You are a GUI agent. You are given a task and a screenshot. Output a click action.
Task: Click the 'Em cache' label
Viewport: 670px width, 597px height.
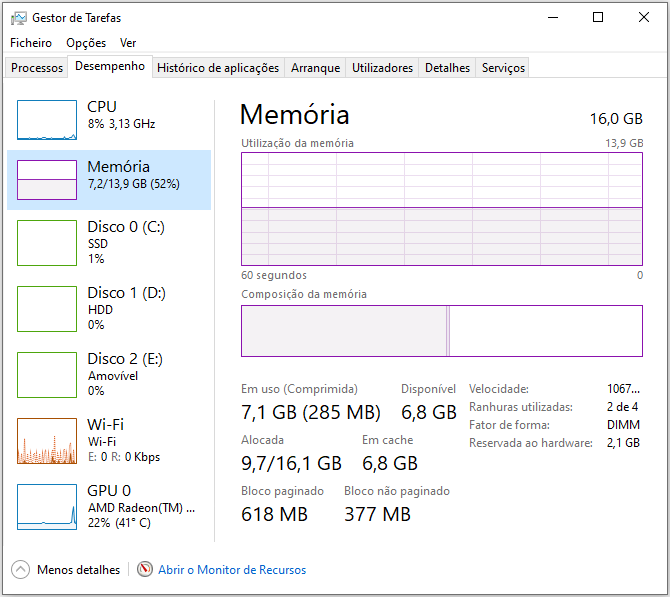pyautogui.click(x=388, y=440)
